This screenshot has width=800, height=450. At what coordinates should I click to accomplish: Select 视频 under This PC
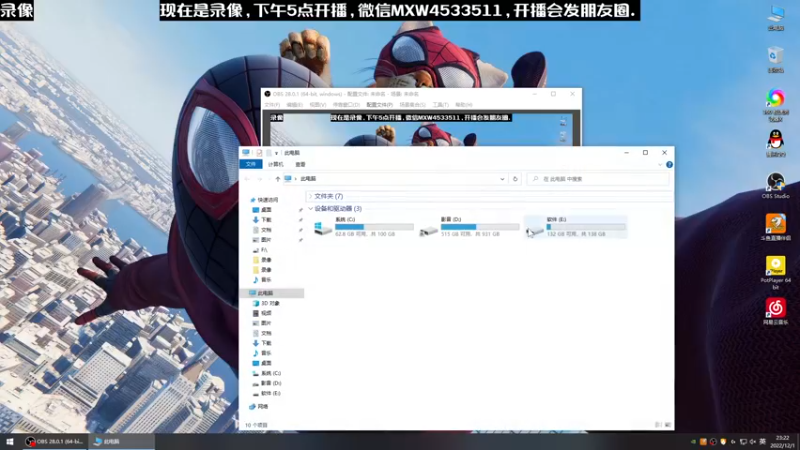[262, 313]
